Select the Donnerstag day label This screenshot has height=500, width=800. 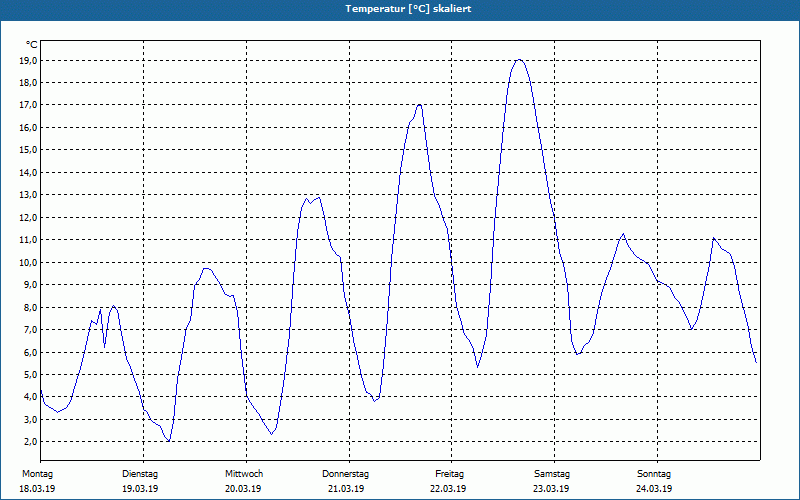point(345,474)
